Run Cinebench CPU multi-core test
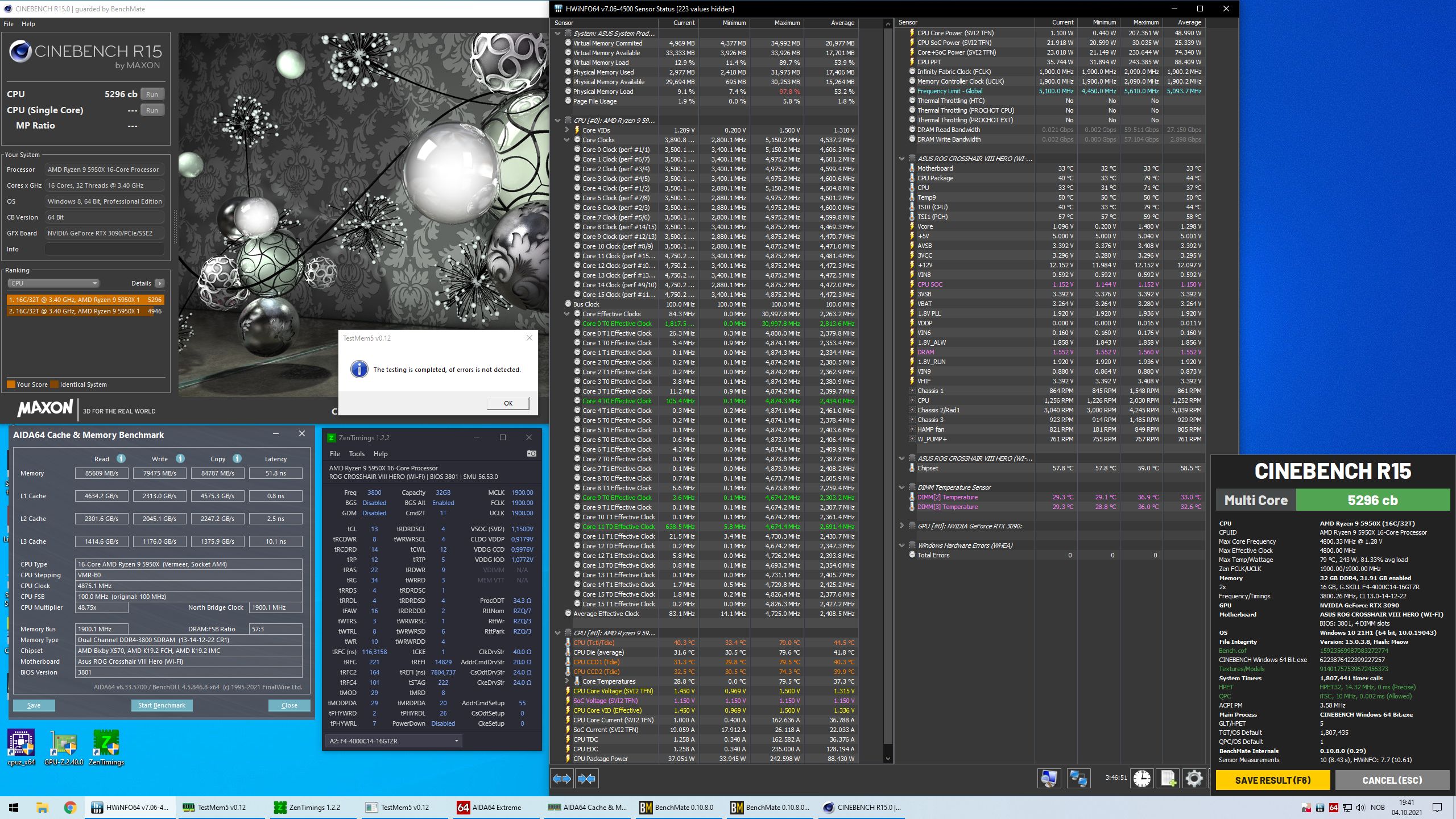Image resolution: width=1456 pixels, height=819 pixels. [152, 94]
